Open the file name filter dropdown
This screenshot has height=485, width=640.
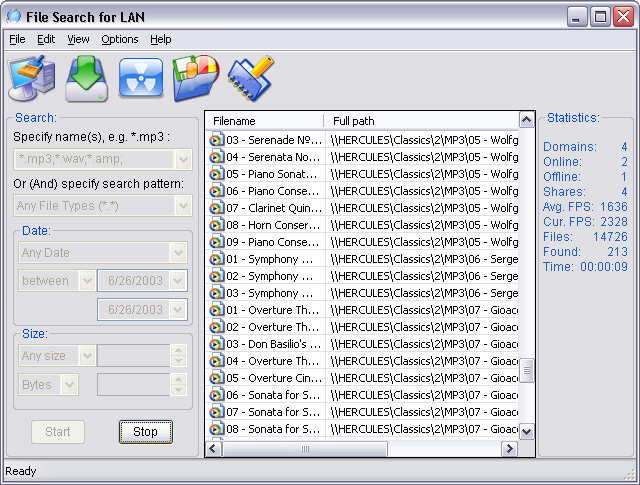(x=183, y=160)
